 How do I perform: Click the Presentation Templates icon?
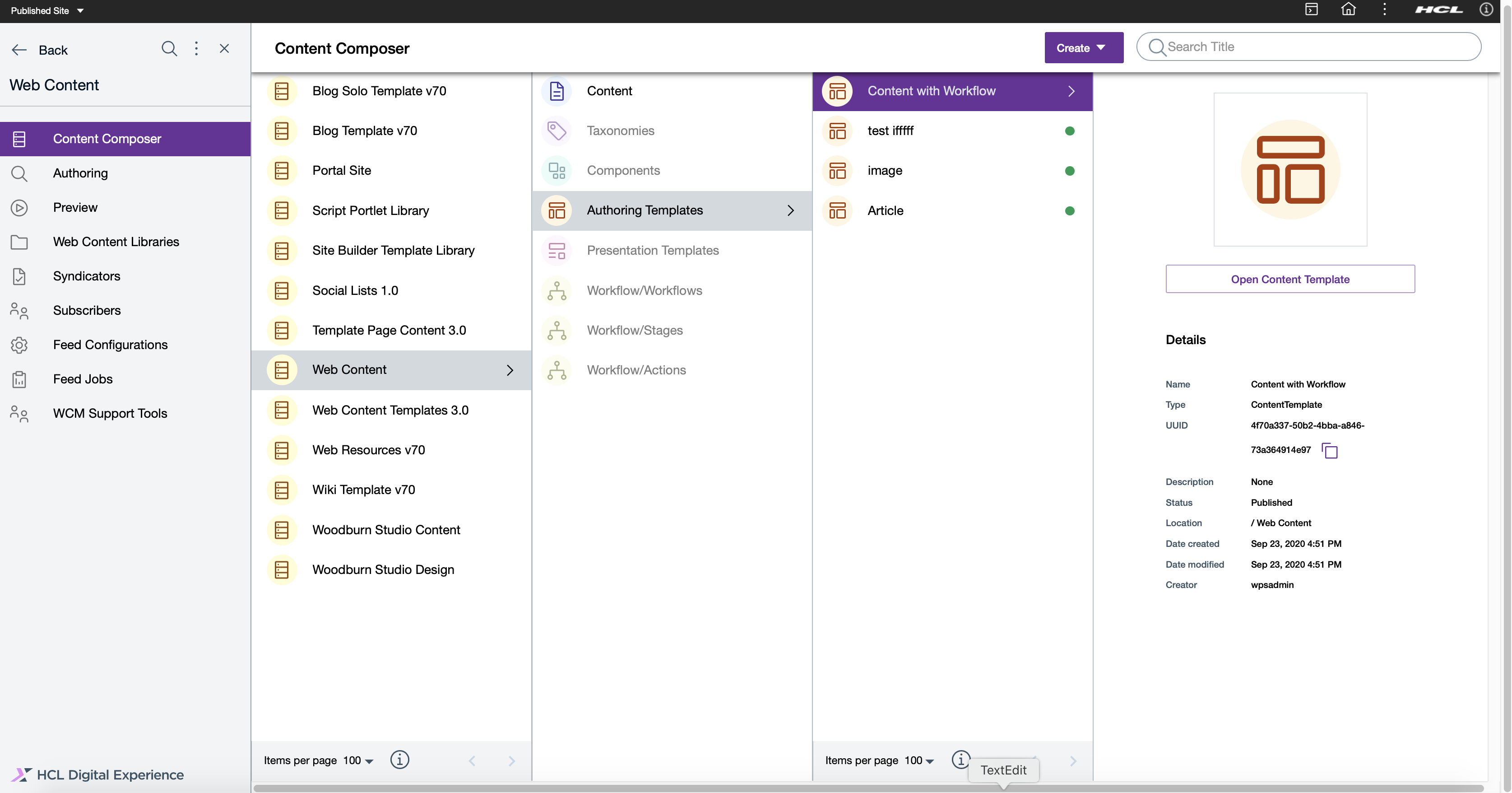[557, 251]
